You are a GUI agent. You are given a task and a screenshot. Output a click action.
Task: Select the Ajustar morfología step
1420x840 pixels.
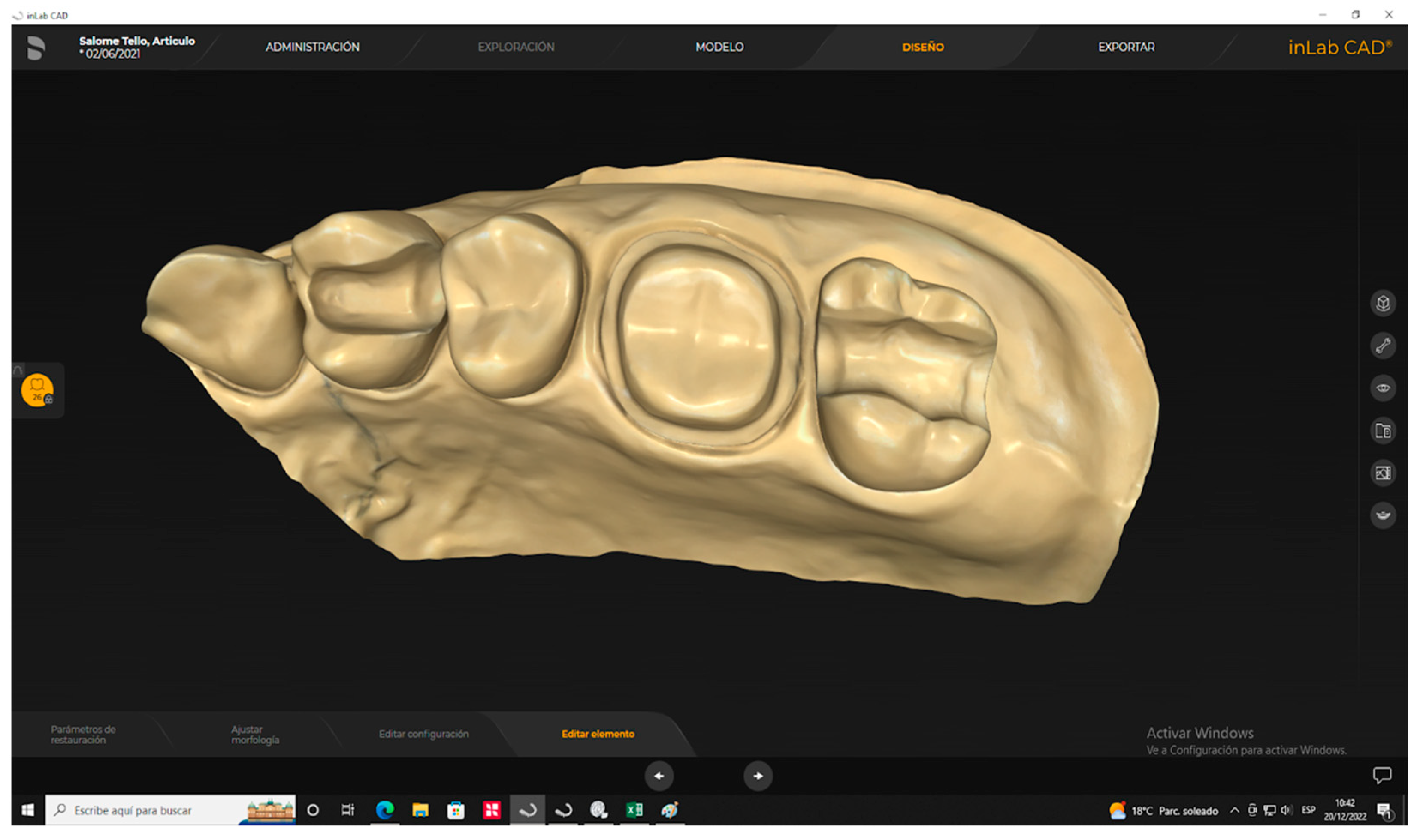click(x=255, y=734)
